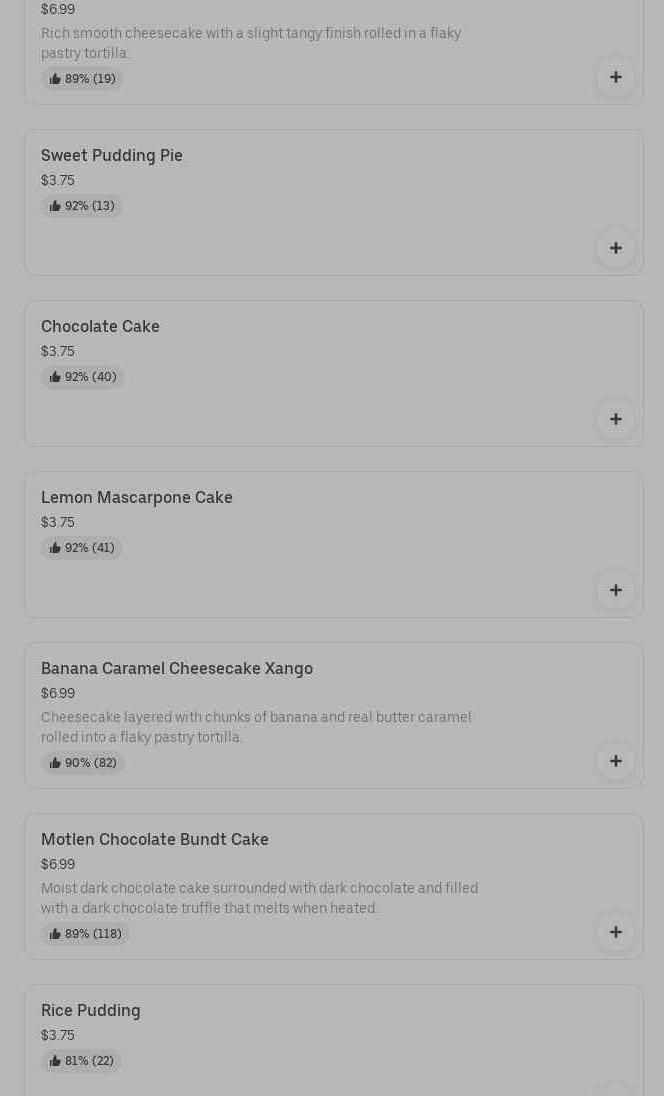Viewport: 664px width, 1096px height.
Task: Click the 92% (40) rating badge
Action: coord(83,377)
